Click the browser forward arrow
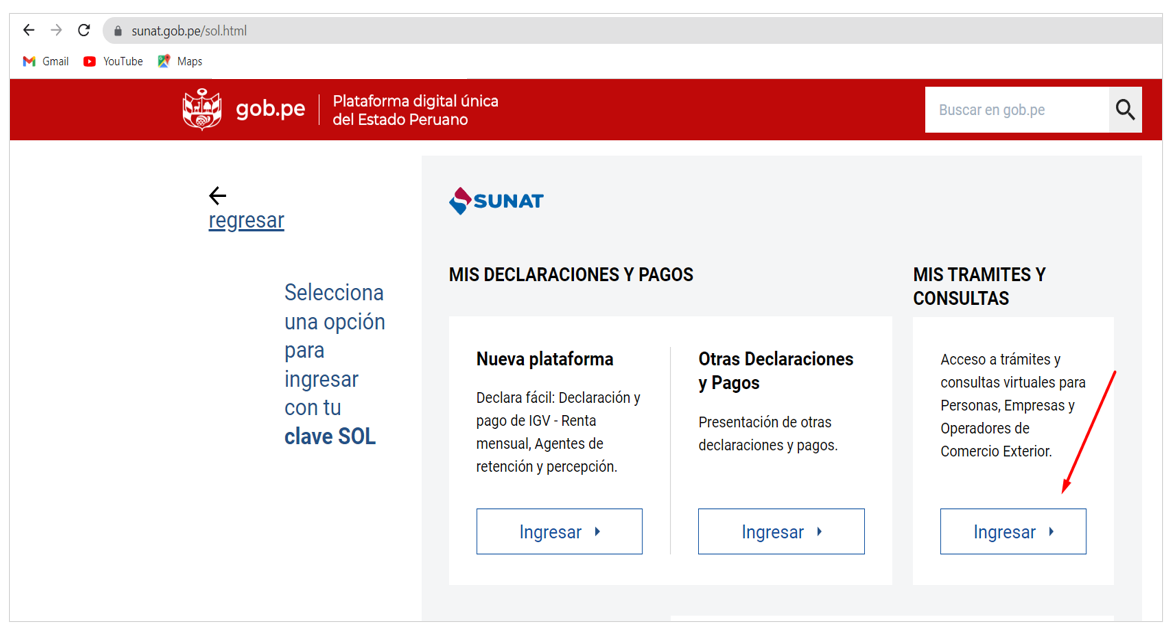 coord(56,30)
